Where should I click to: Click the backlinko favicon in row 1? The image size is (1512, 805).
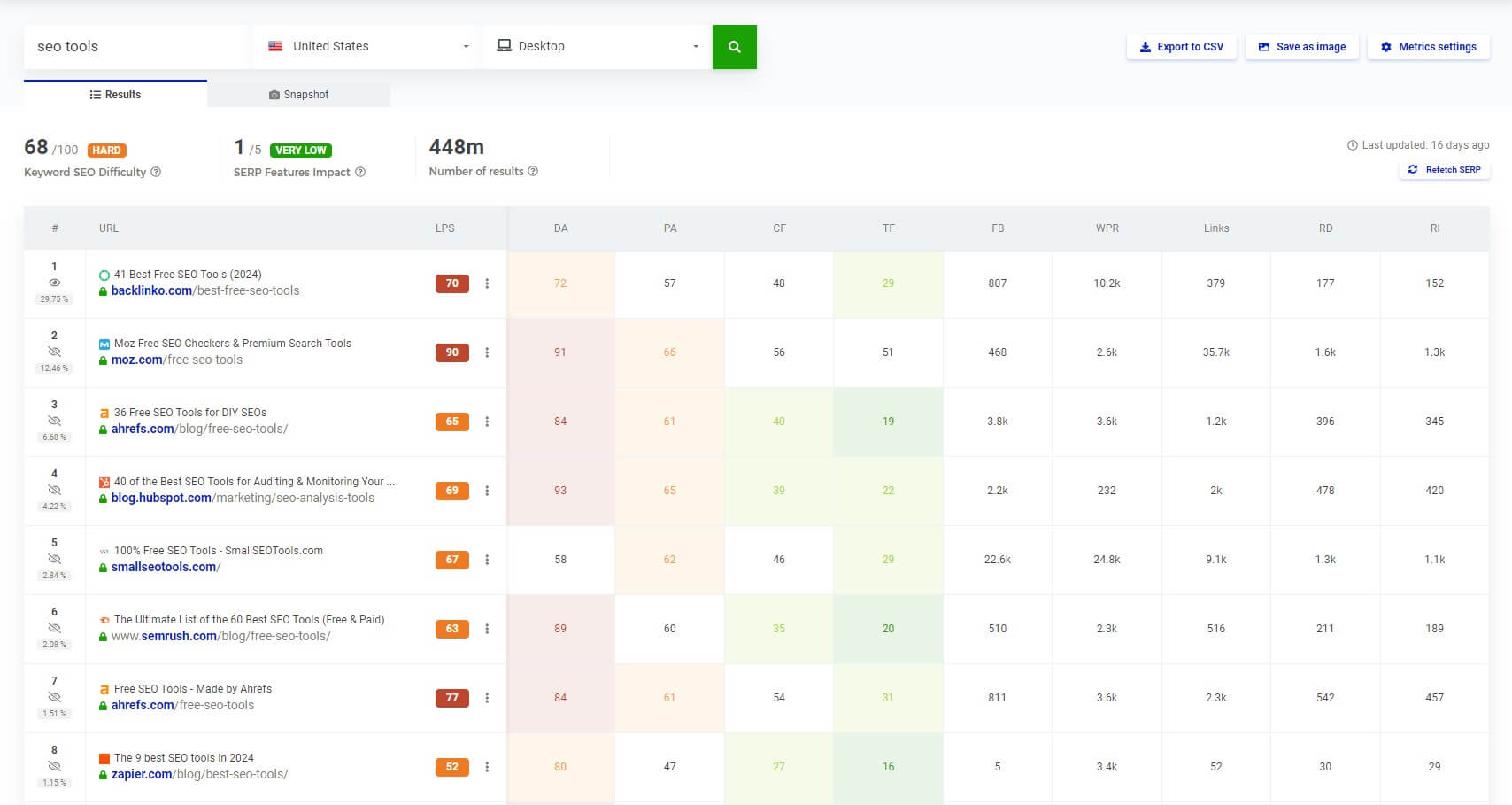click(104, 275)
